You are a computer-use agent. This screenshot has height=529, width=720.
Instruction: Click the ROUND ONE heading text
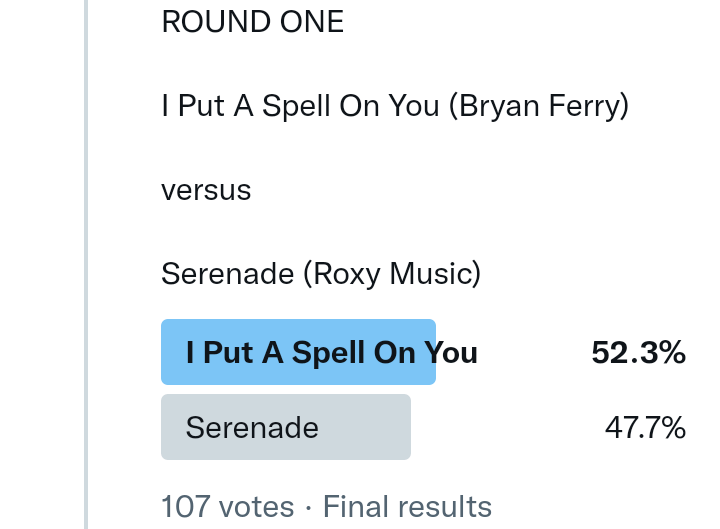252,22
